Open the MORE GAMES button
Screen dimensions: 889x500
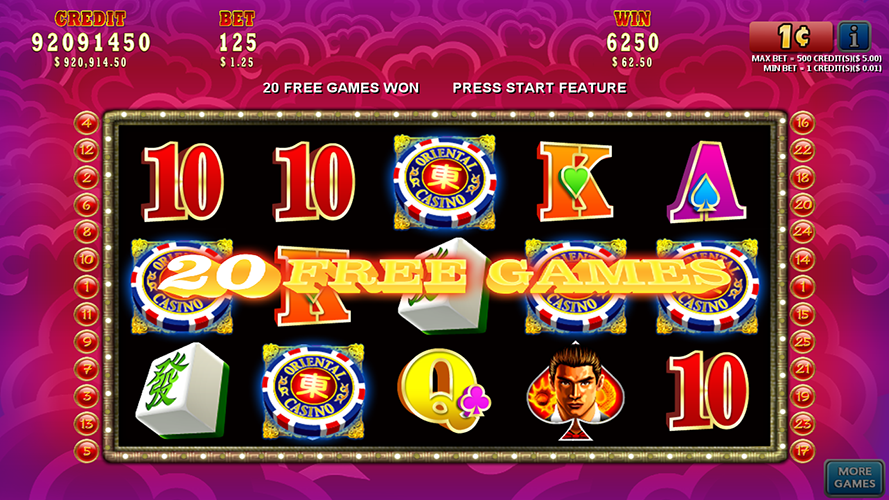tap(854, 477)
